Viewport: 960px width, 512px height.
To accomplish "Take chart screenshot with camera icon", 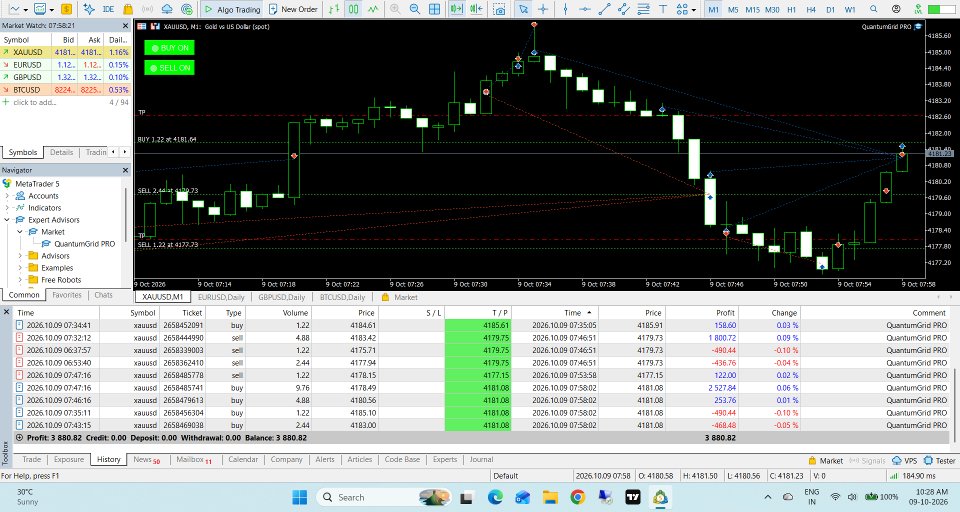I will coord(500,9).
